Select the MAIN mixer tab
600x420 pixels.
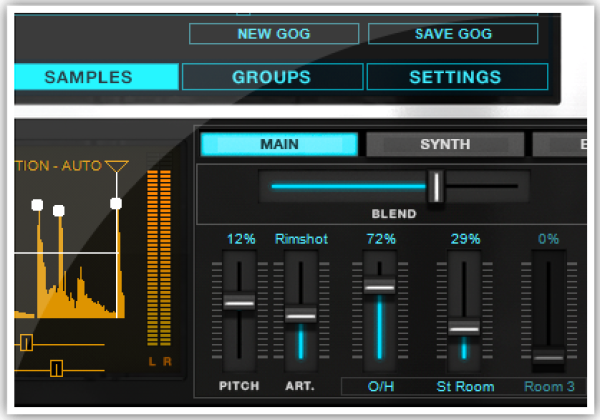click(x=279, y=144)
